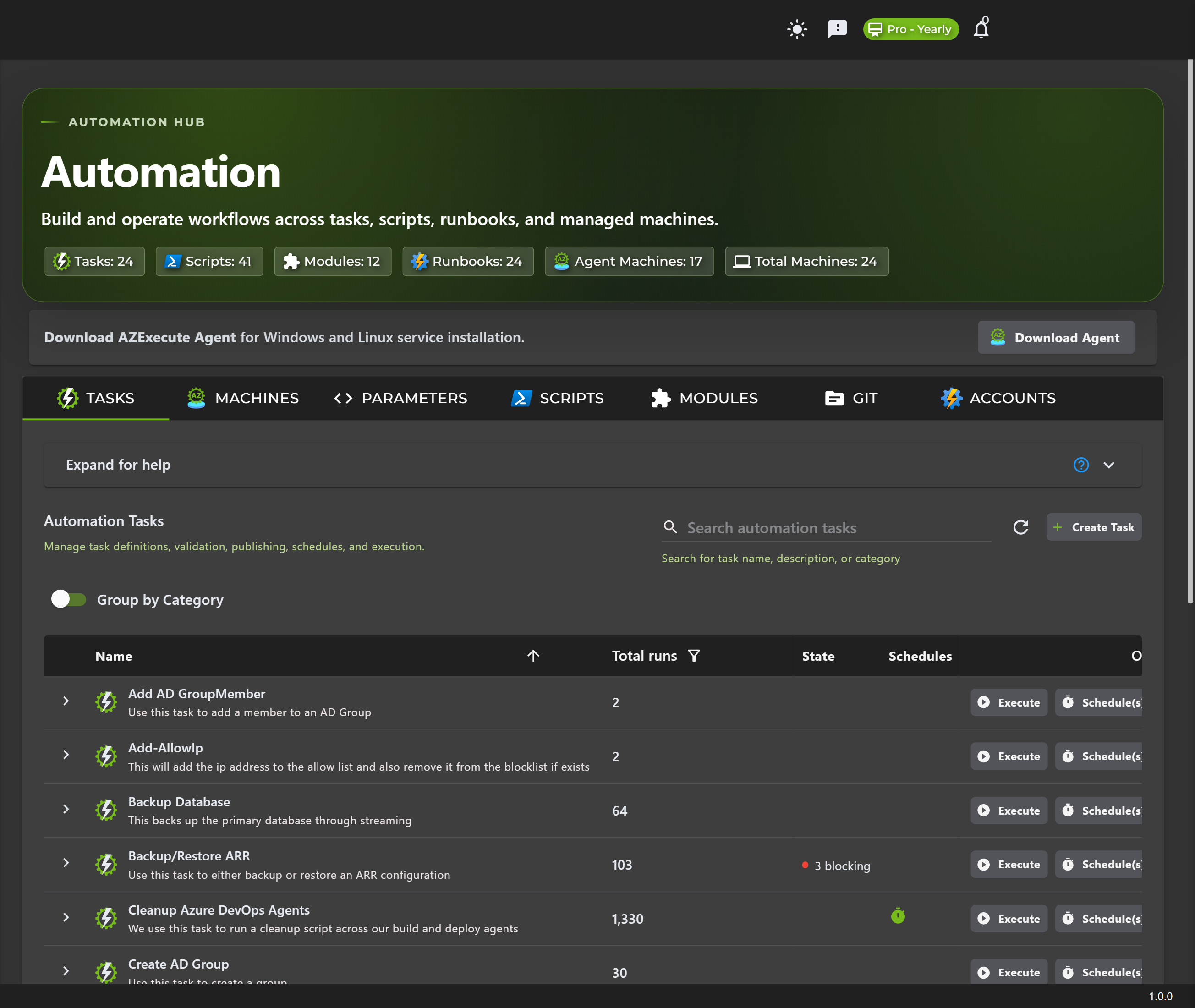The width and height of the screenshot is (1195, 1008).
Task: Click the help question mark icon
Action: click(x=1081, y=465)
